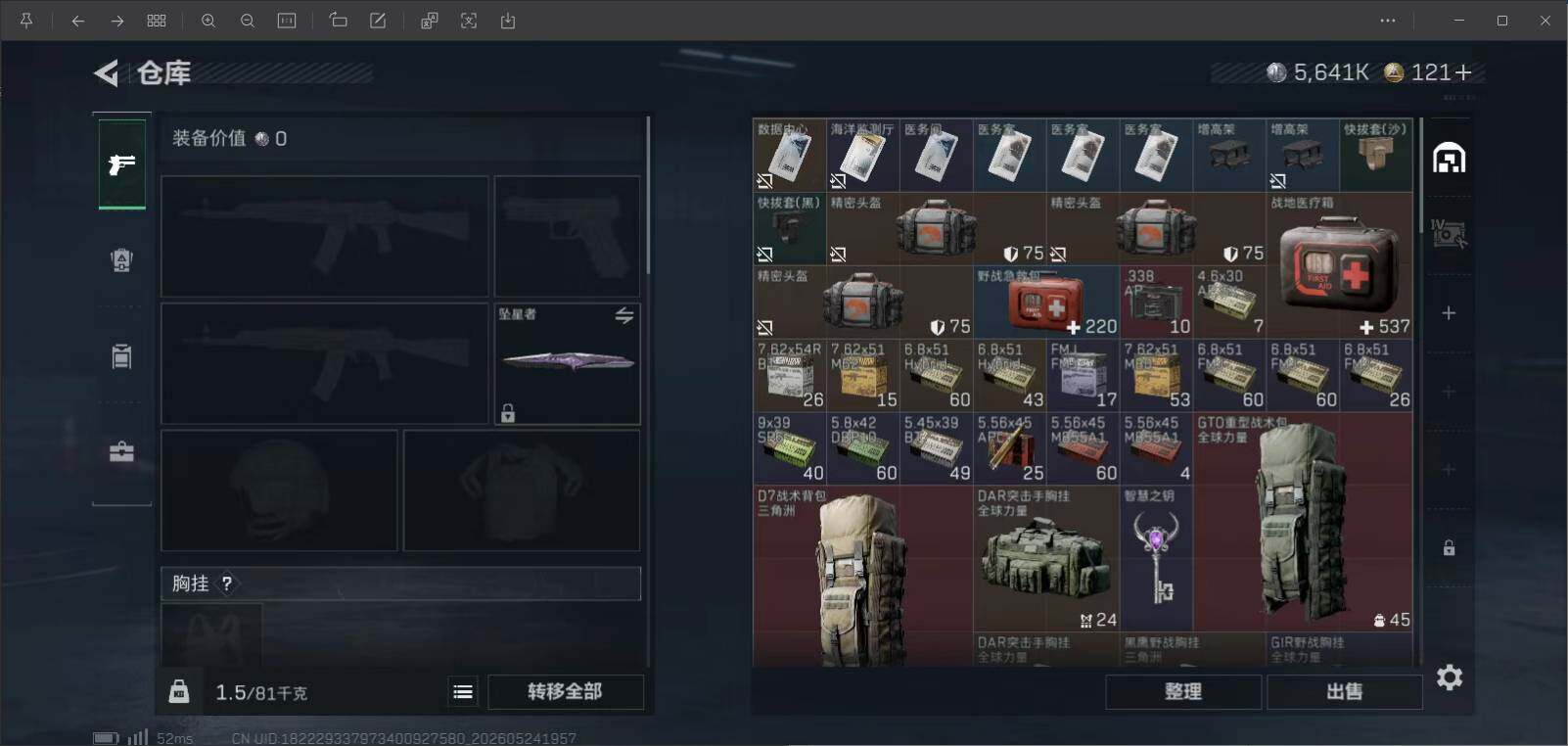Click the 5,641K currency balance

(x=1318, y=72)
